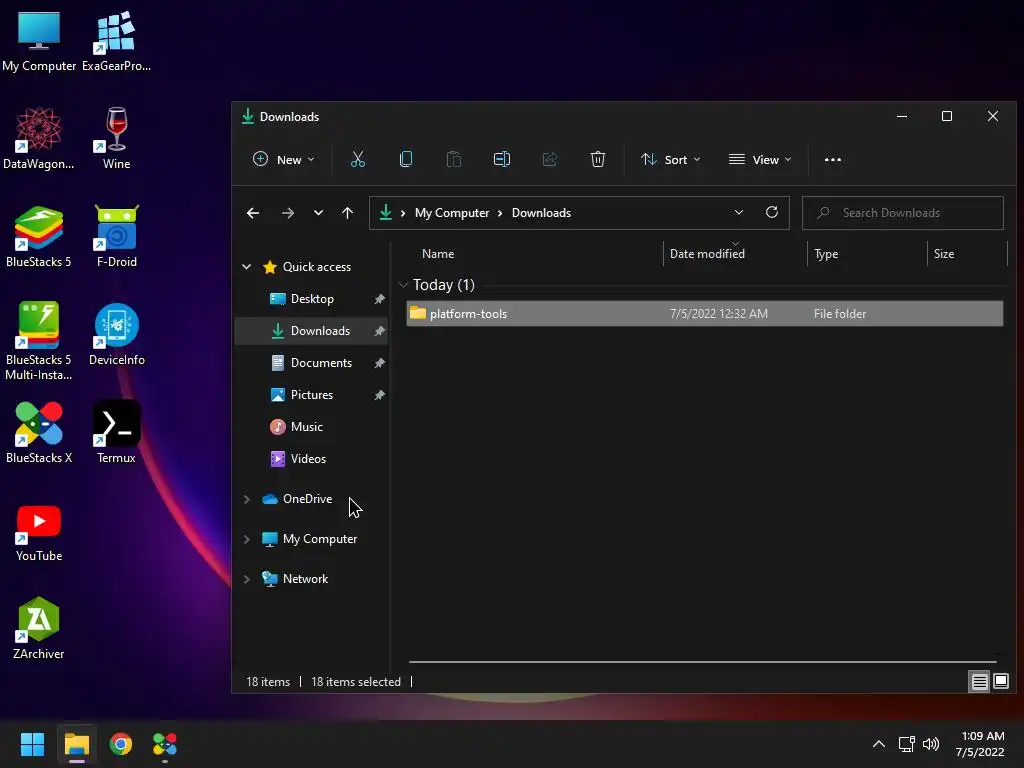Open BlueStacks X from the taskbar

pos(165,744)
